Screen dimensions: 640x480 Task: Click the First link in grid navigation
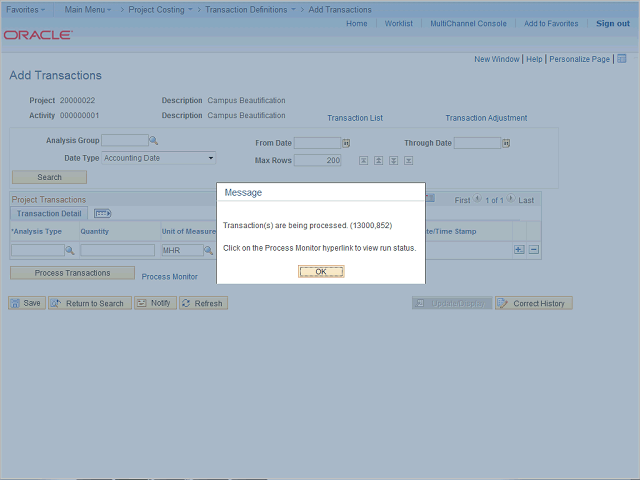[462, 200]
